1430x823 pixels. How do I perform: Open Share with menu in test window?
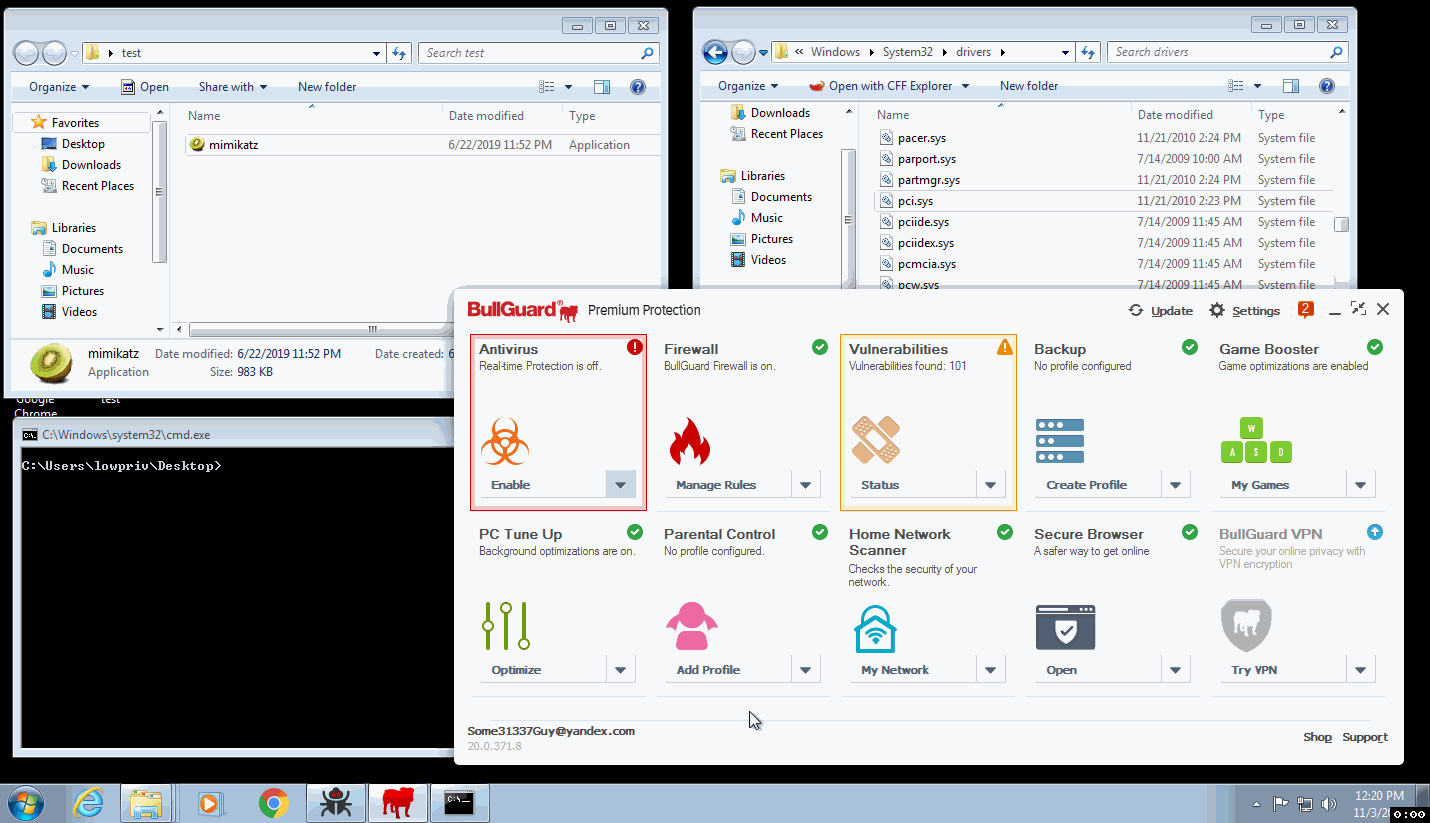[233, 87]
